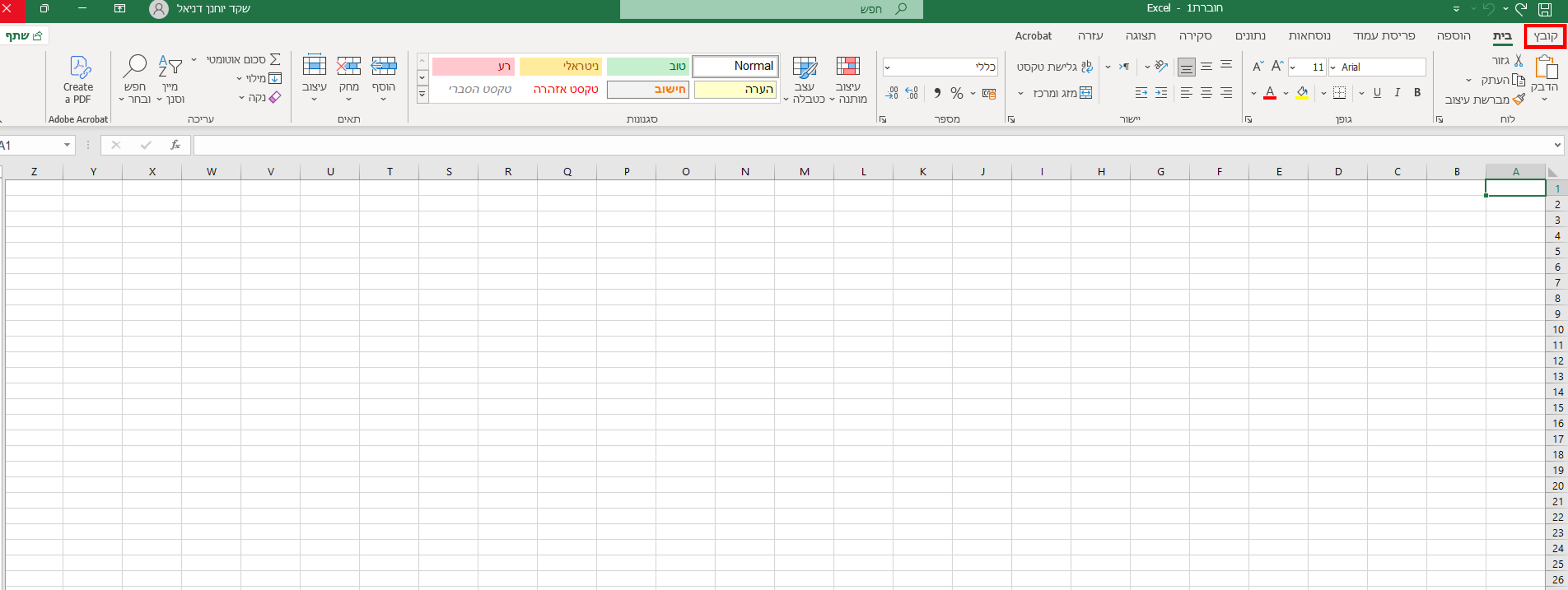Click the Merge and Center icon

point(1086,93)
